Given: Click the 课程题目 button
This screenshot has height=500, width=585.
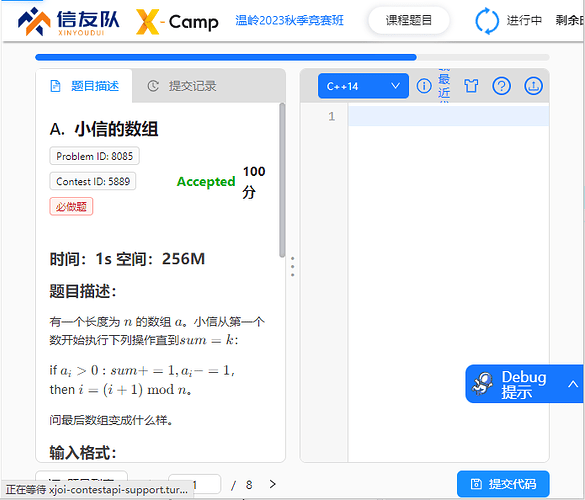Looking at the screenshot, I should pyautogui.click(x=409, y=20).
